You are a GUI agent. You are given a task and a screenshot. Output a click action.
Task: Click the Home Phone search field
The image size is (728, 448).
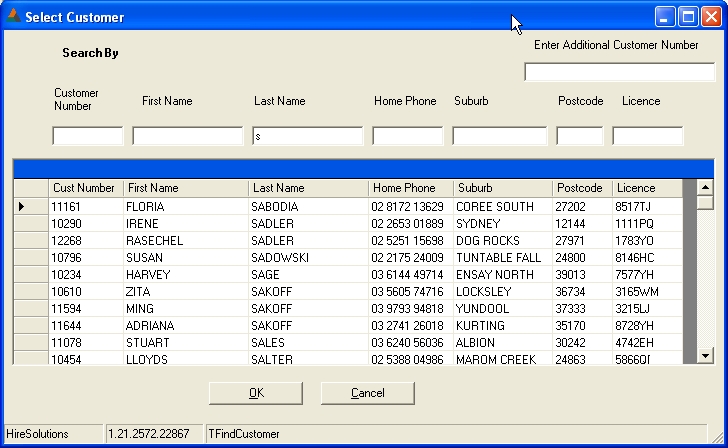point(408,136)
